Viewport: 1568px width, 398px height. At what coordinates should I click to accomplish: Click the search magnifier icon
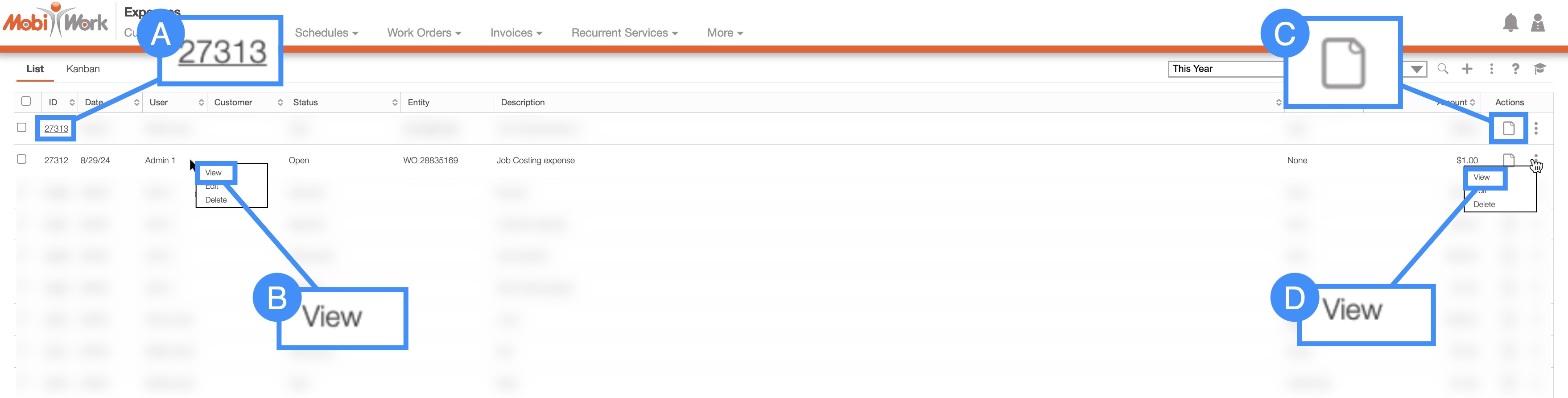(1443, 69)
